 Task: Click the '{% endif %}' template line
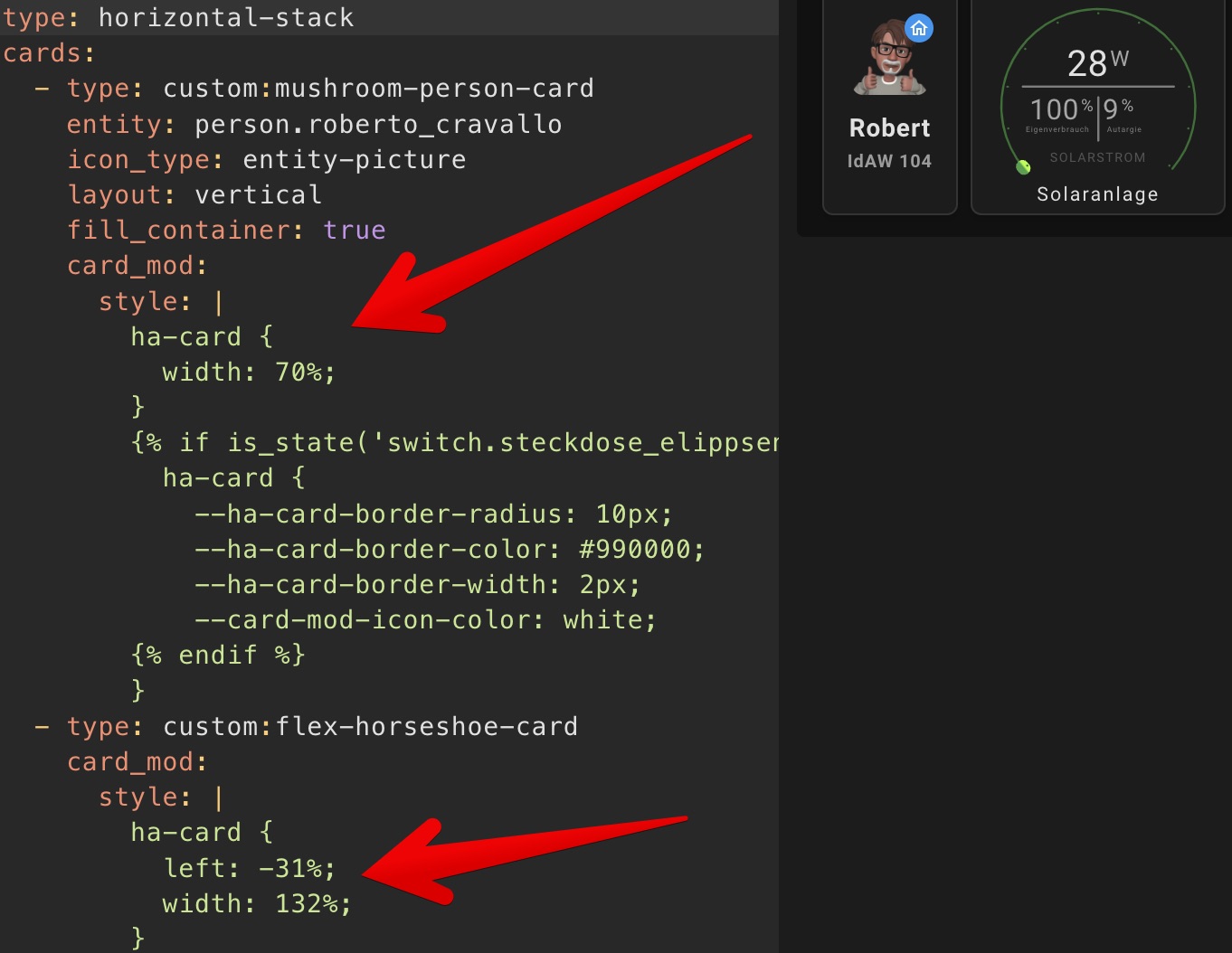218,656
